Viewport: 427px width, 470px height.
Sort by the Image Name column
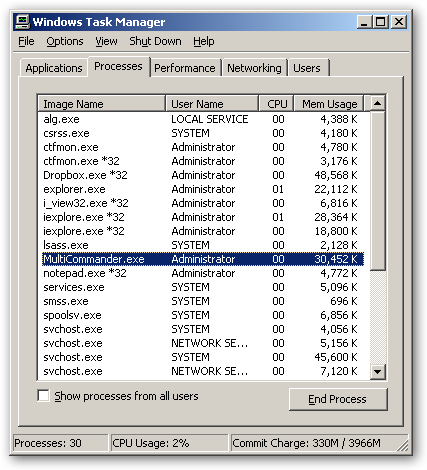tap(102, 104)
